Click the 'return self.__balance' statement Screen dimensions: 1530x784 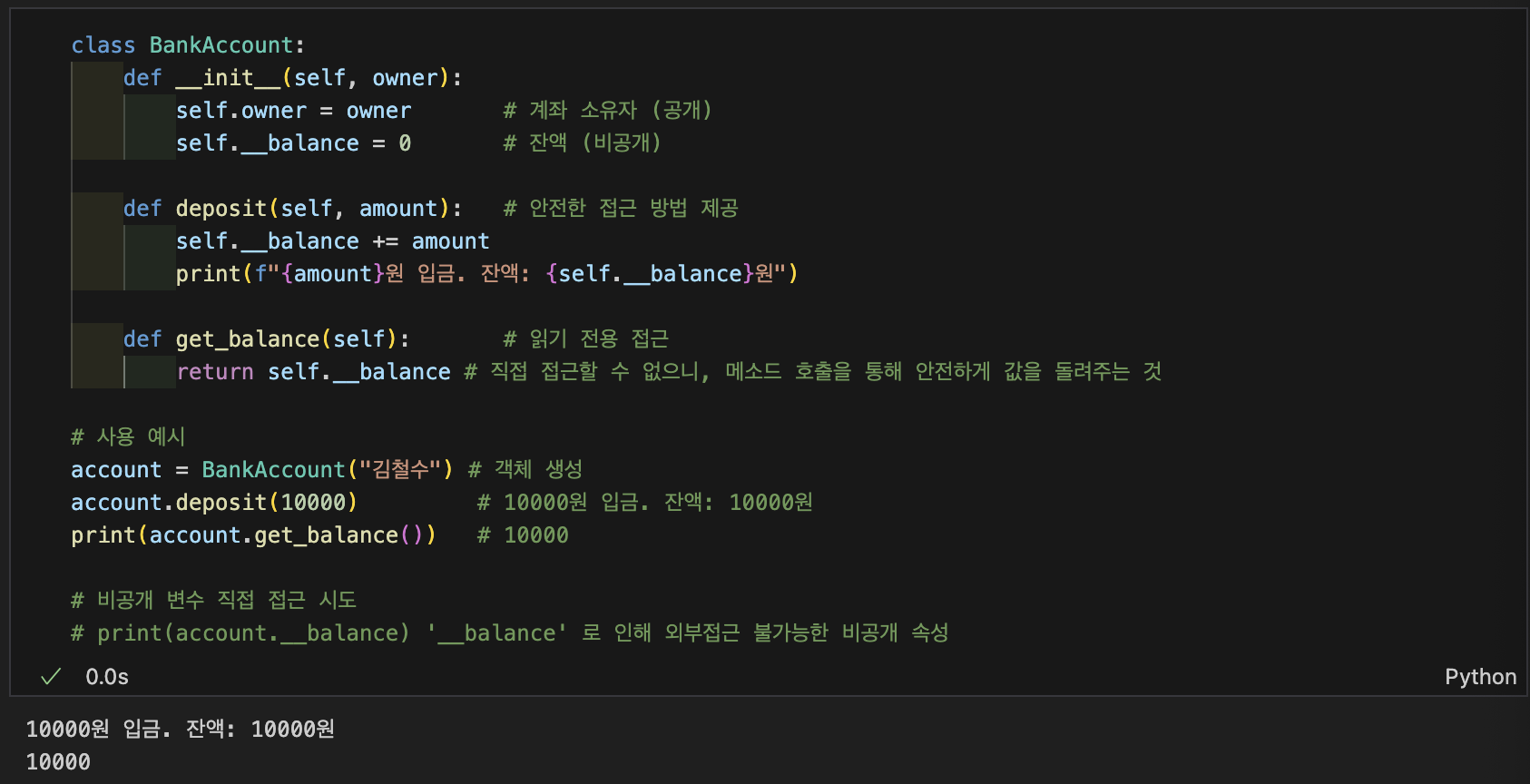[x=314, y=372]
